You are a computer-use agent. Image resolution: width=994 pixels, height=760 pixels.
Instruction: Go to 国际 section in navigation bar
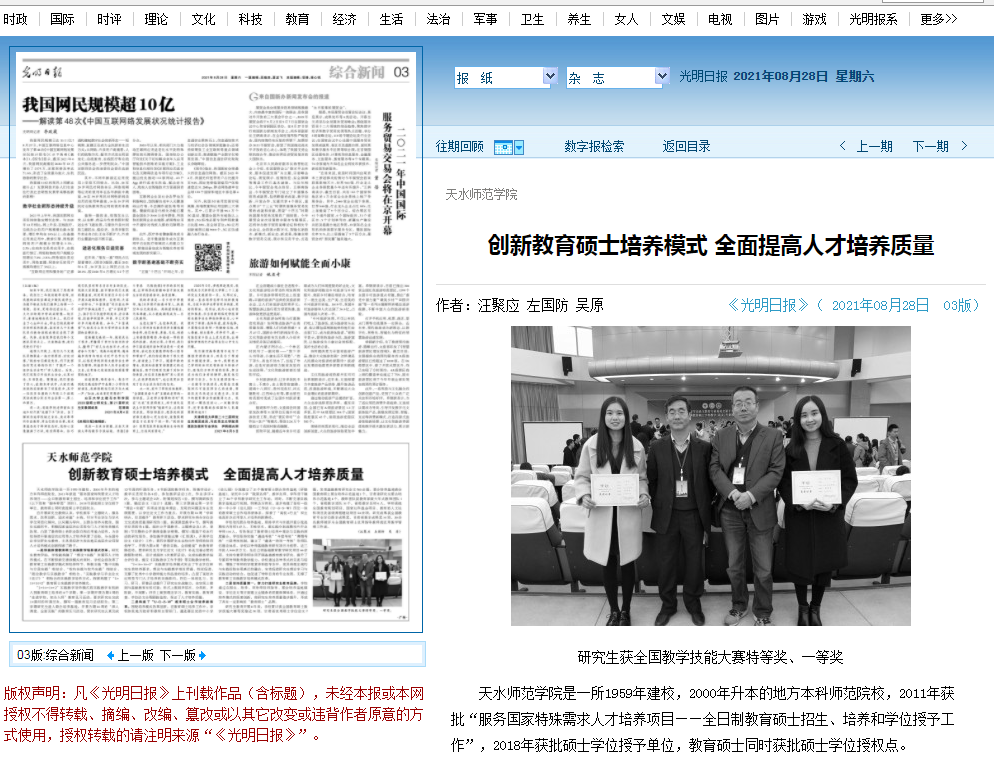tap(62, 19)
